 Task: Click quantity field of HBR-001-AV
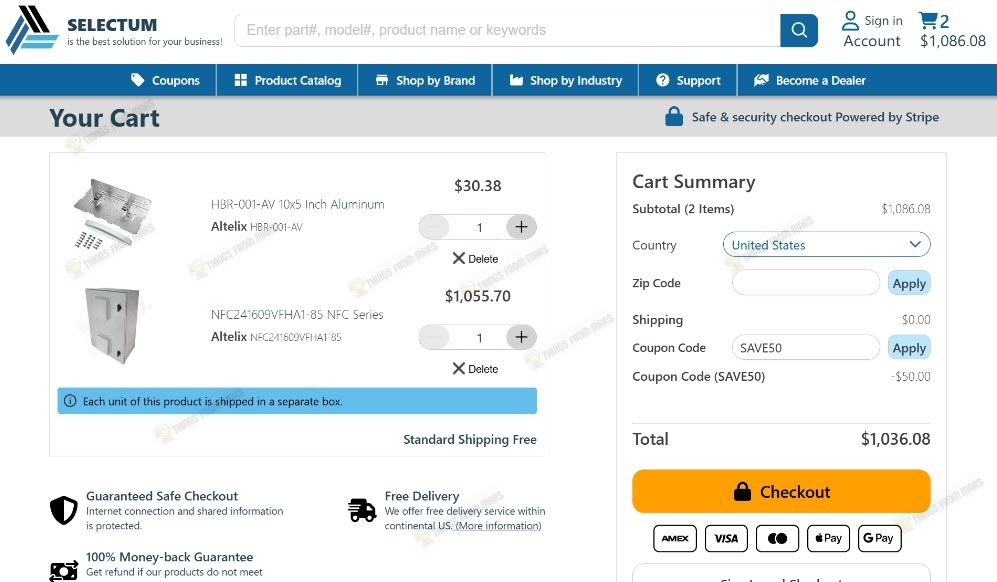click(x=479, y=227)
